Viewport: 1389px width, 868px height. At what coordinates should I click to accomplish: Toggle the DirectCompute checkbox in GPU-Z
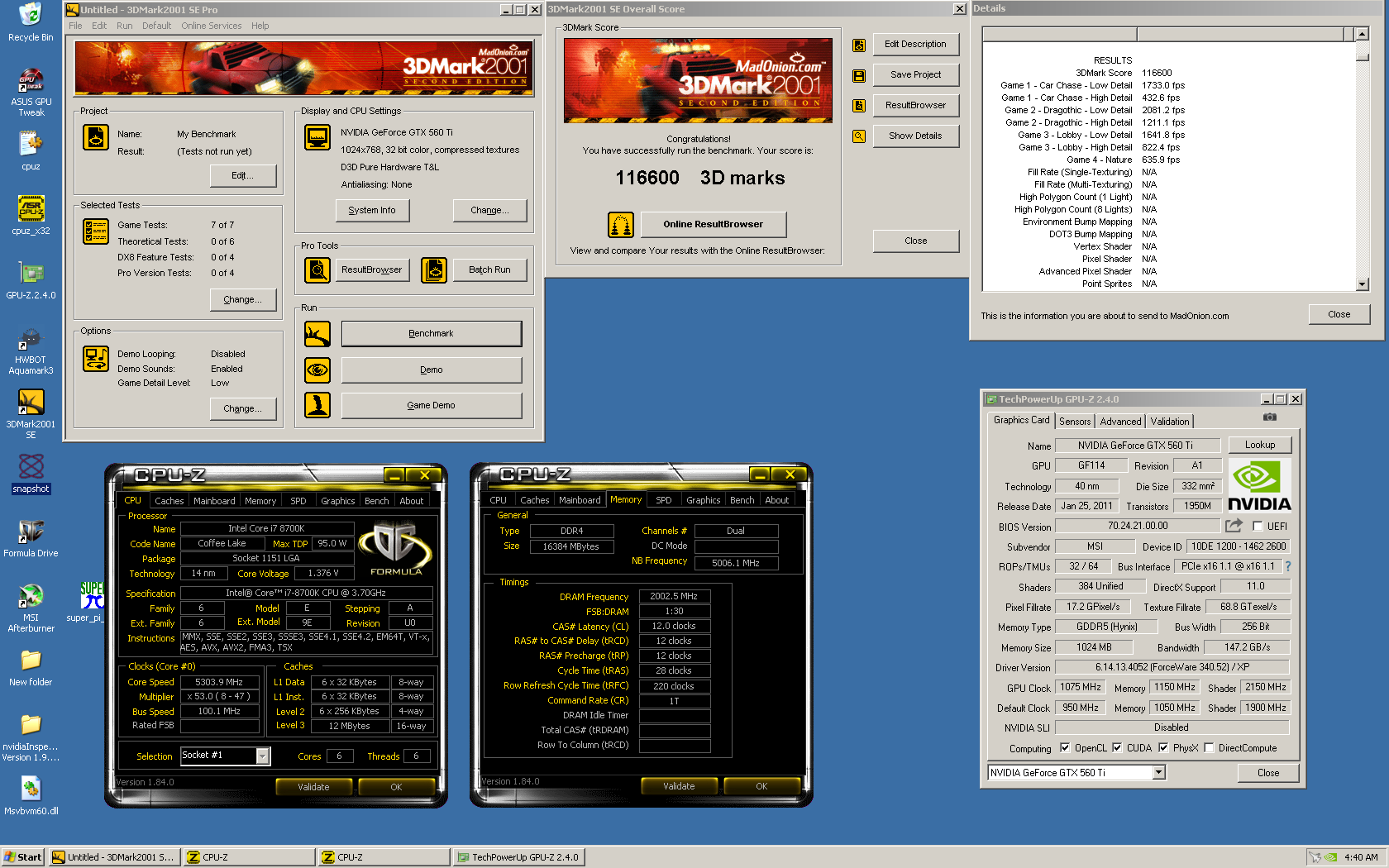point(1209,747)
